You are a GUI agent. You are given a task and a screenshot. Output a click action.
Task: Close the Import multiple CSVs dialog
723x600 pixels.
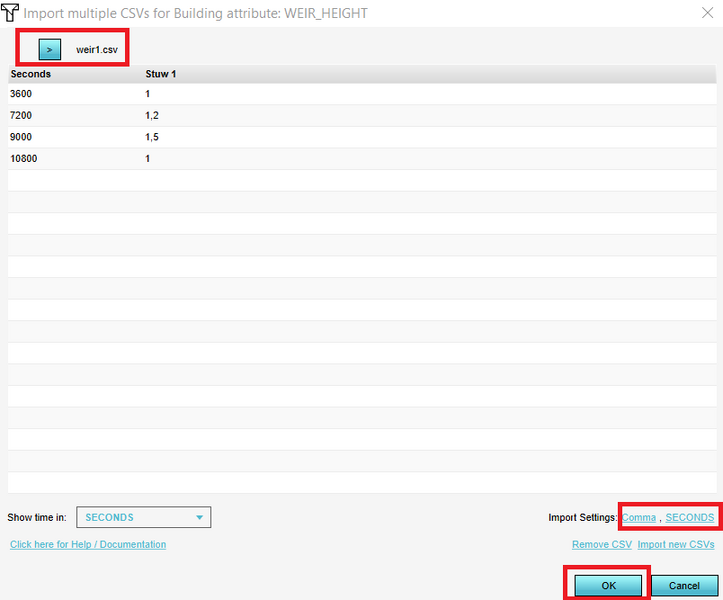click(x=707, y=13)
